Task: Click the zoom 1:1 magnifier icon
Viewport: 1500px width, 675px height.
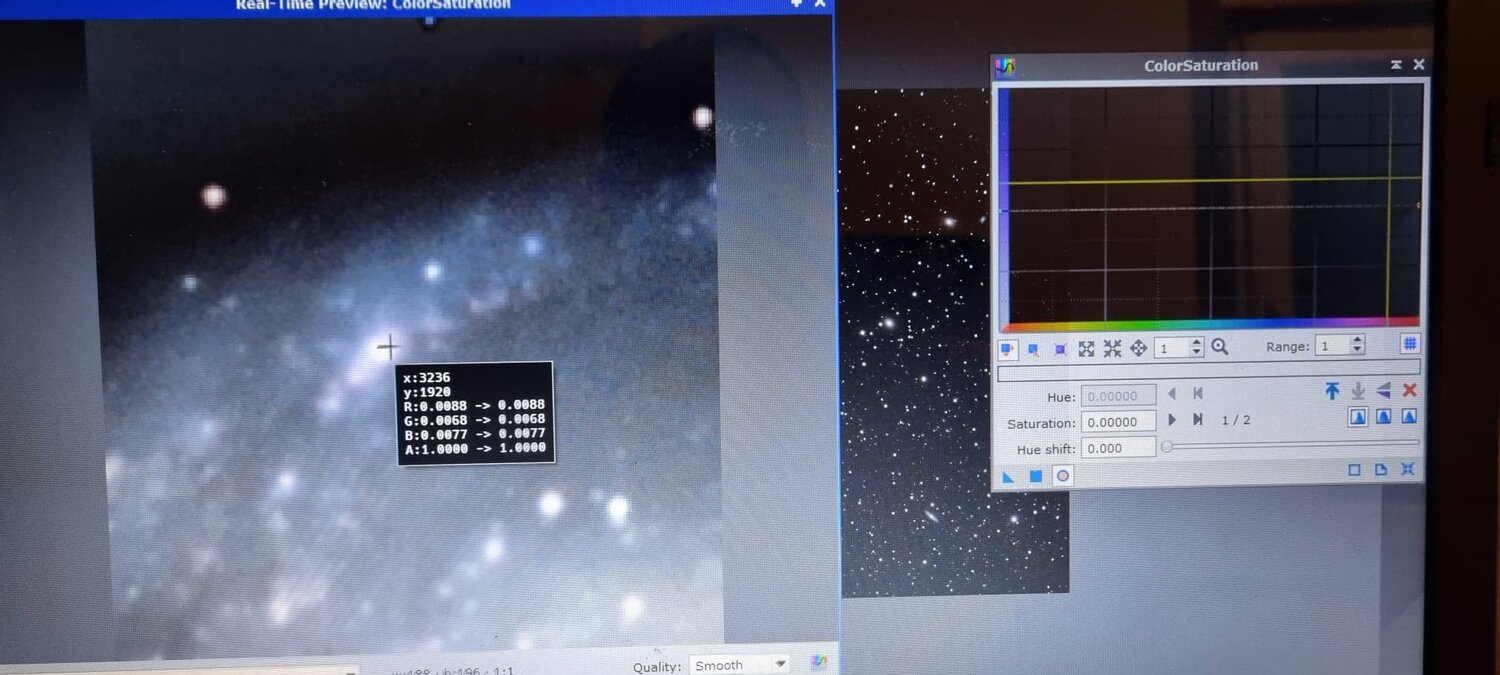Action: [x=1220, y=347]
